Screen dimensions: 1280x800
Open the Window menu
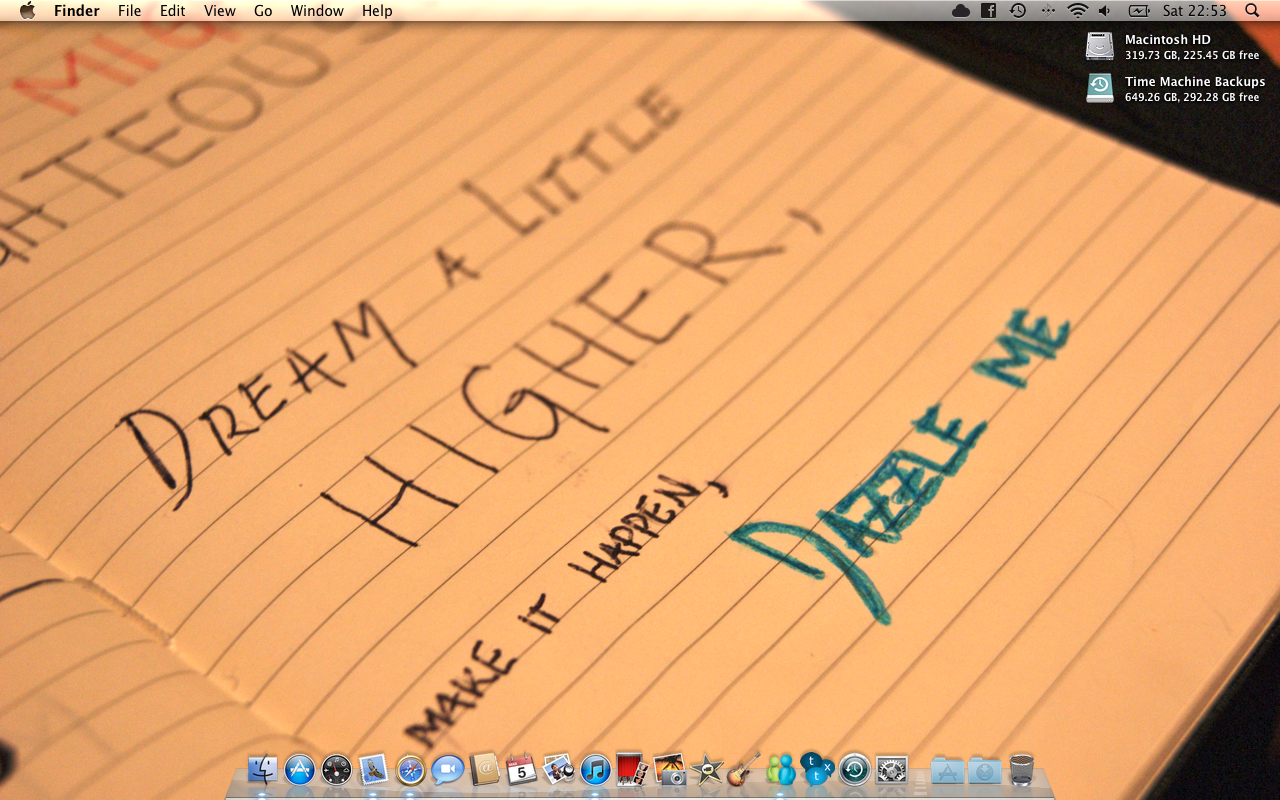[317, 11]
